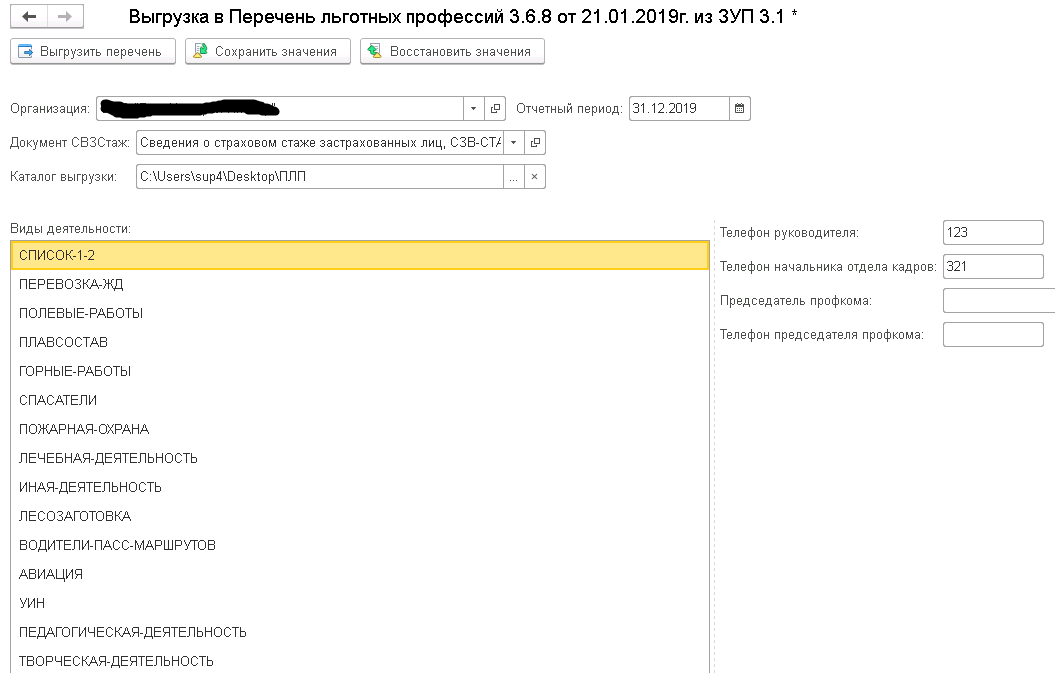The width and height of the screenshot is (1055, 673).
Task: Select ТВОРЧЕСКАЯ-ДЕЯТЕЛЬНОСТЬ row
Action: click(x=360, y=661)
